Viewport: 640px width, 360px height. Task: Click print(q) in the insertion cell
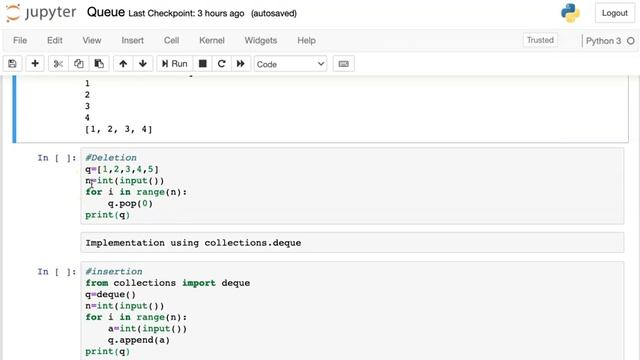coord(108,351)
